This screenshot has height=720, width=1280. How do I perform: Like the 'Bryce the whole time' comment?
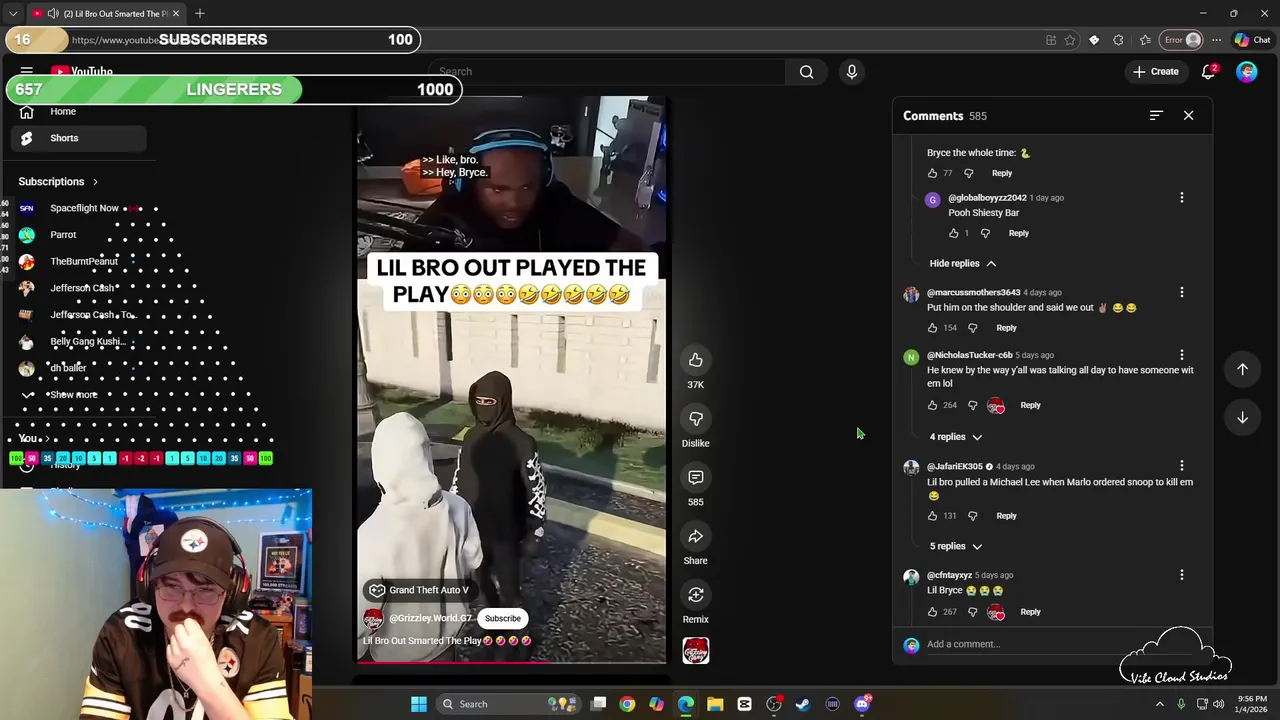[933, 173]
